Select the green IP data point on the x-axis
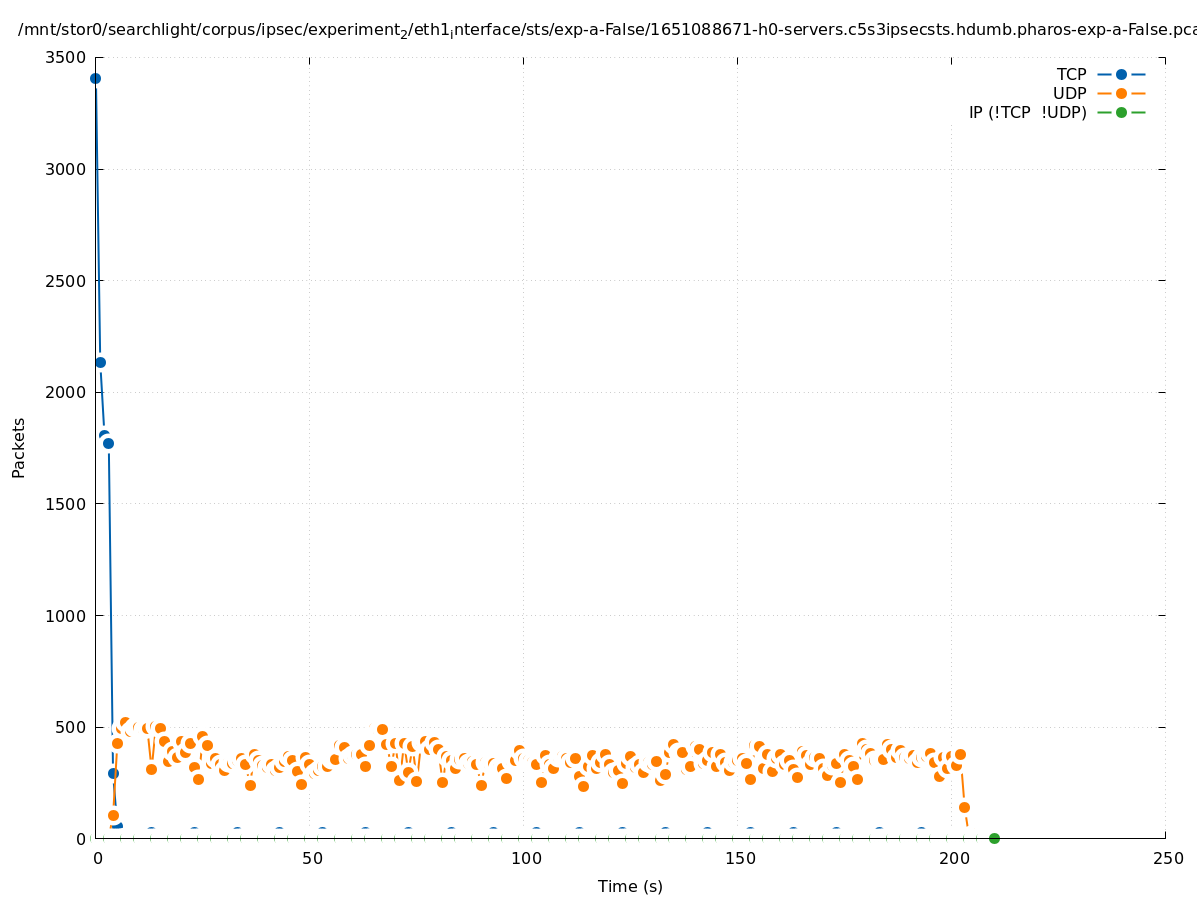 point(994,838)
